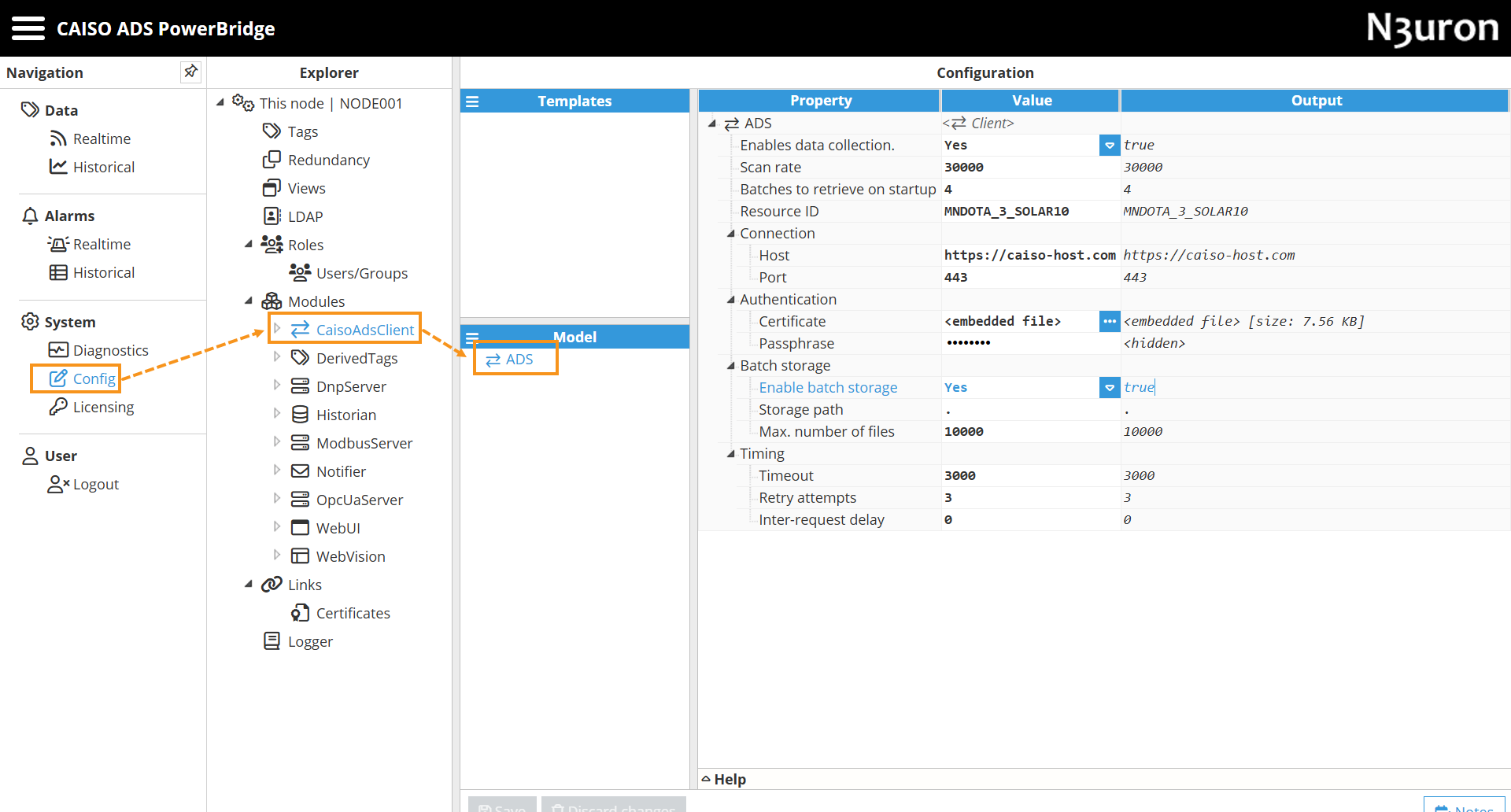Select the WebUI module

click(326, 528)
